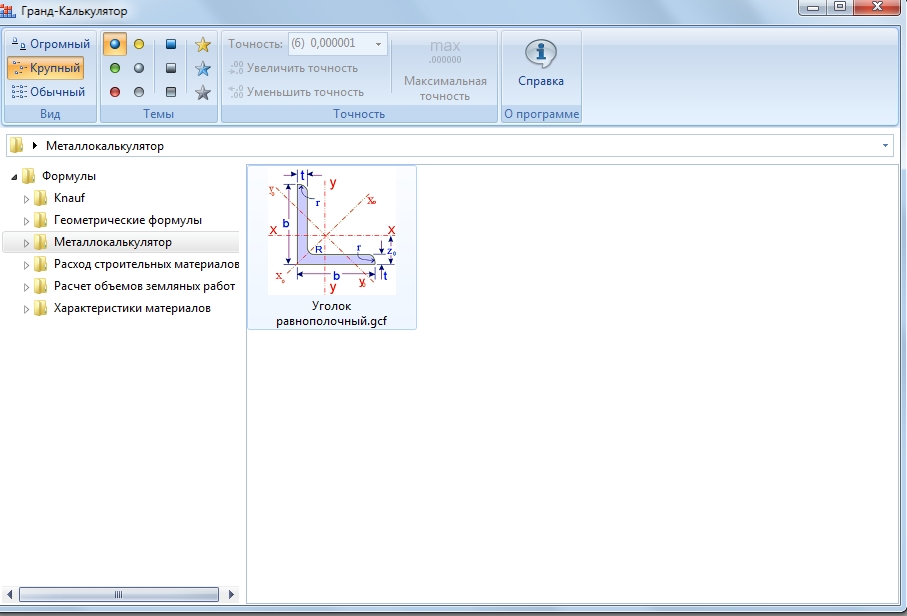Choose the blue square theme icon
The width and height of the screenshot is (907, 616).
(x=171, y=45)
